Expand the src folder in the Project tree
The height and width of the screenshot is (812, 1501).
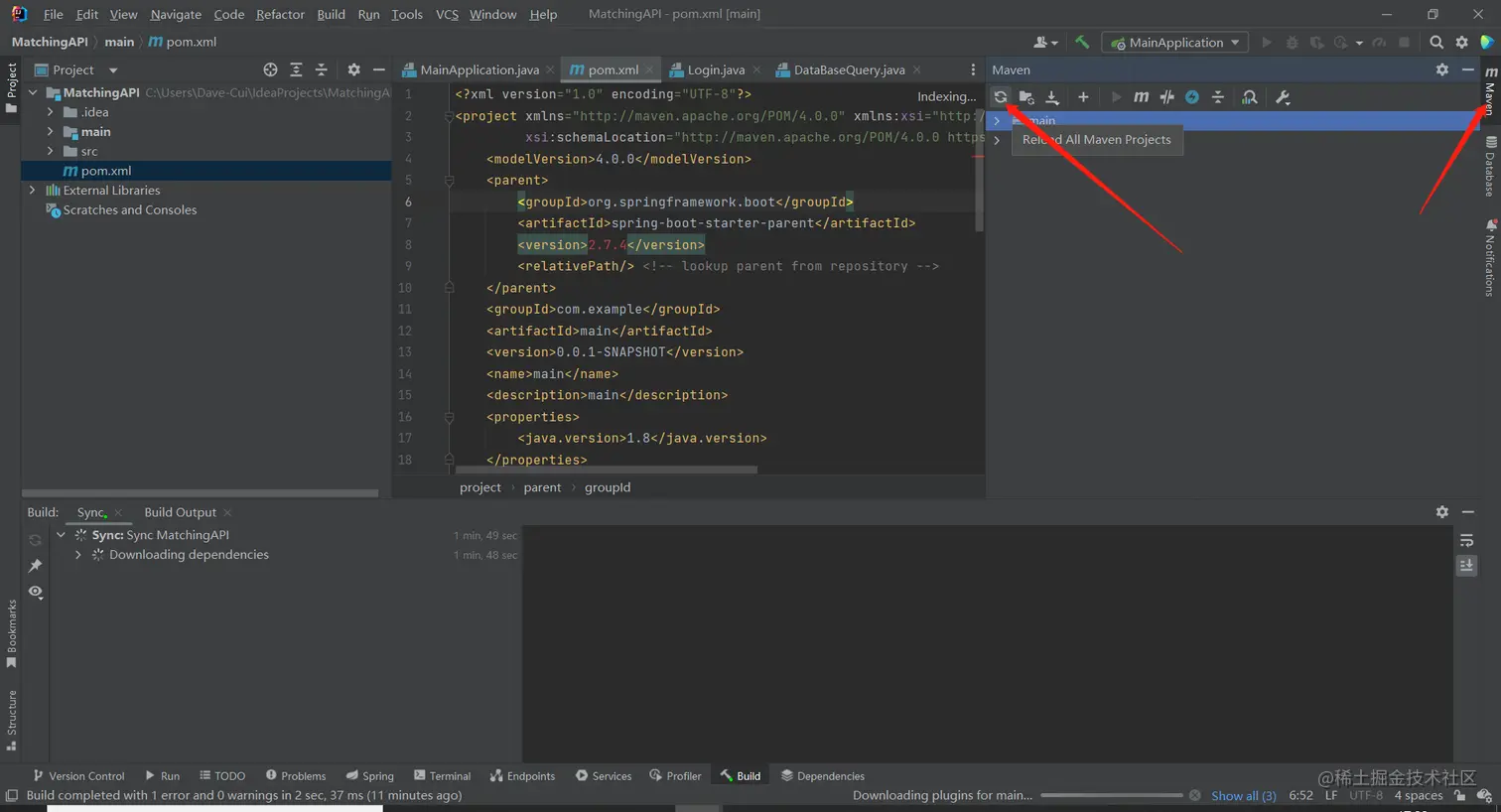pos(52,151)
